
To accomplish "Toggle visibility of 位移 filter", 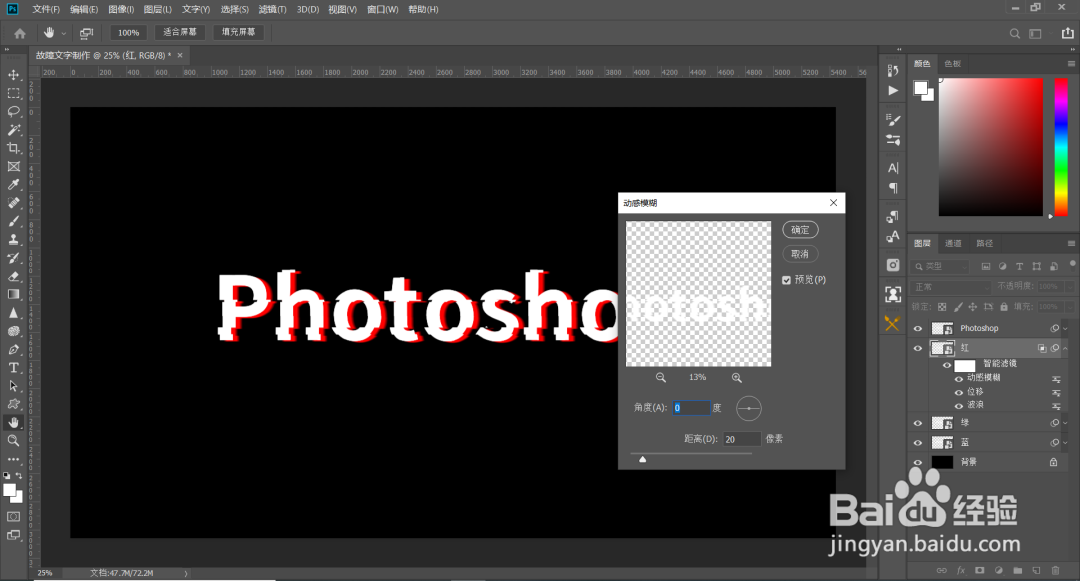I will (x=959, y=392).
